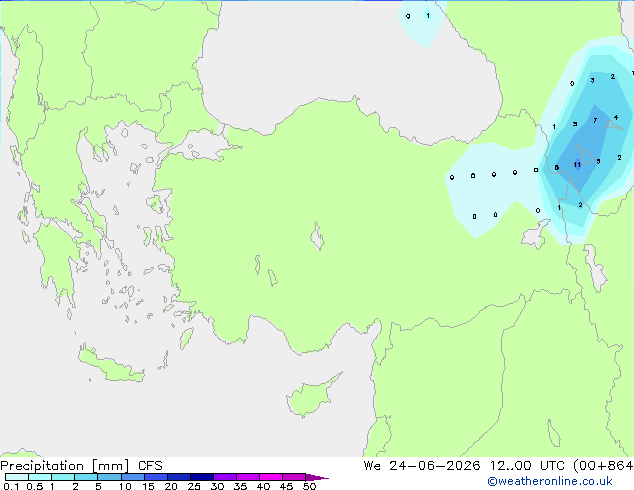Click the '12..00 UTC' time text
Screen dimensions: 634x490
coord(526,466)
